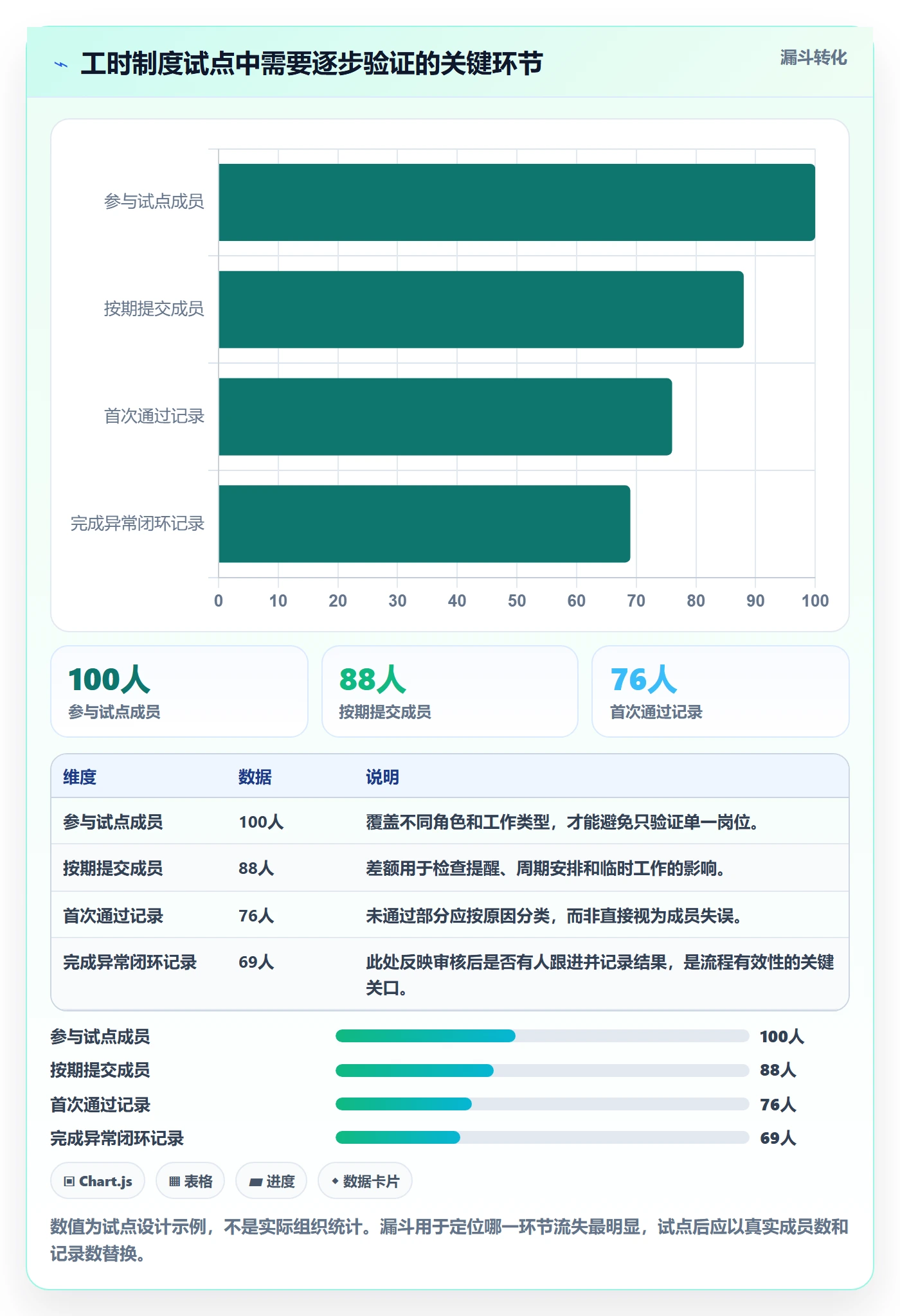Click description starting 未通过部分应按原因分类

click(x=555, y=916)
